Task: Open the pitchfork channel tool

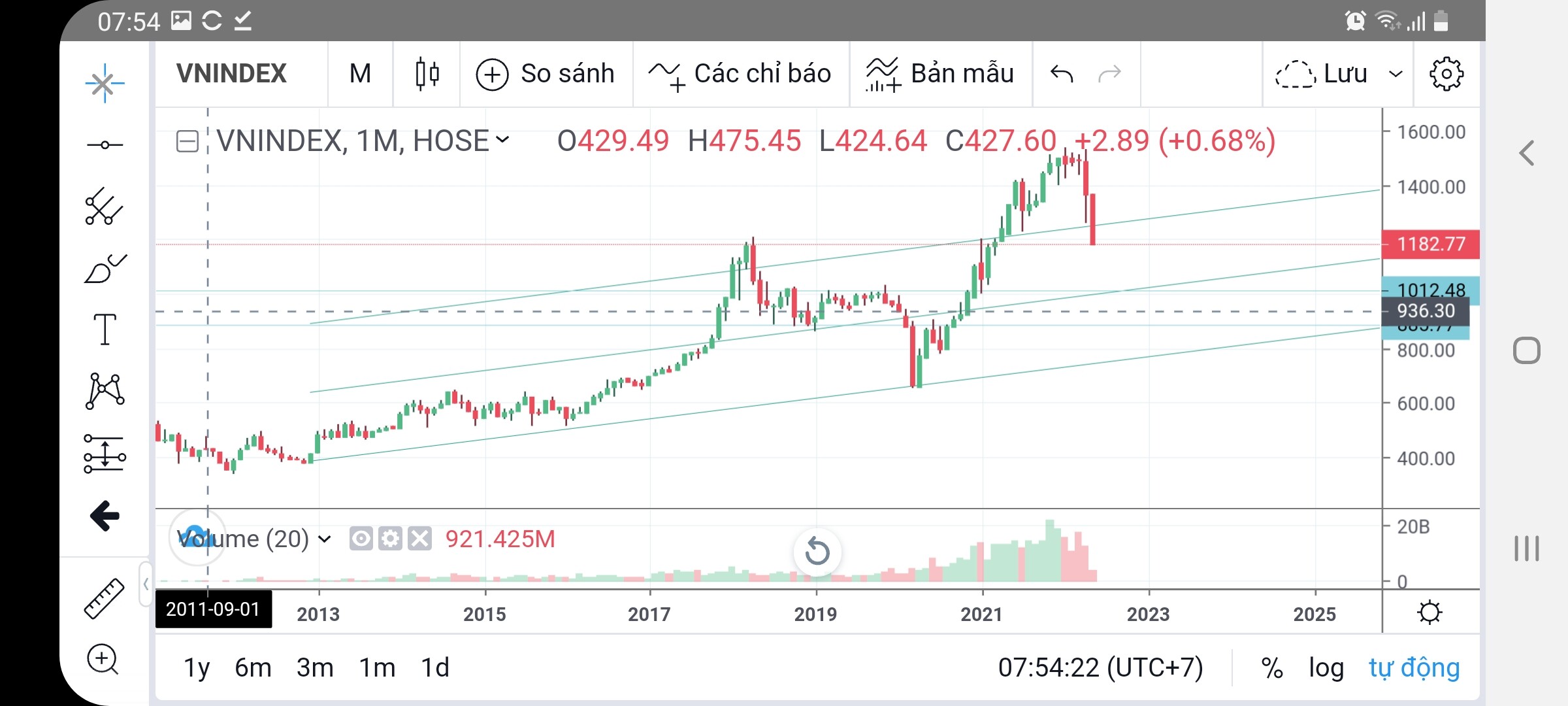Action: pyautogui.click(x=105, y=207)
